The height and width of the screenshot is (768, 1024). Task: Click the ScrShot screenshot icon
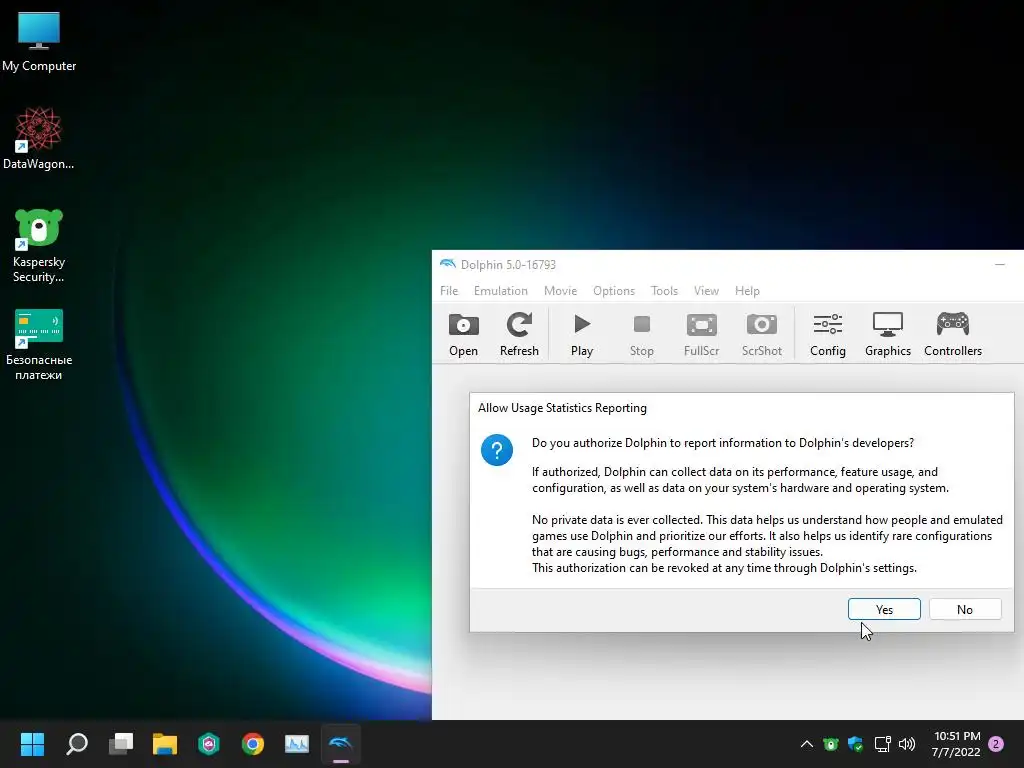coord(761,334)
